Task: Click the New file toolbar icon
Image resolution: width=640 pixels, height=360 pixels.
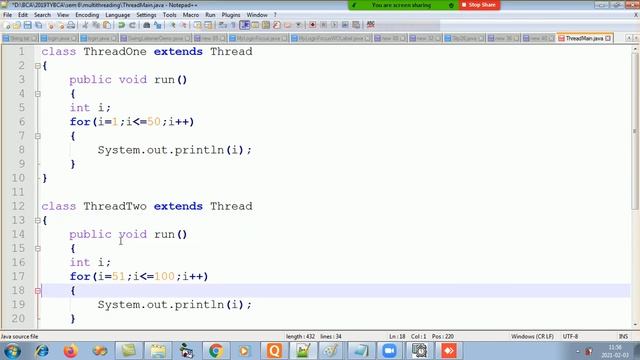Action: [x=7, y=25]
